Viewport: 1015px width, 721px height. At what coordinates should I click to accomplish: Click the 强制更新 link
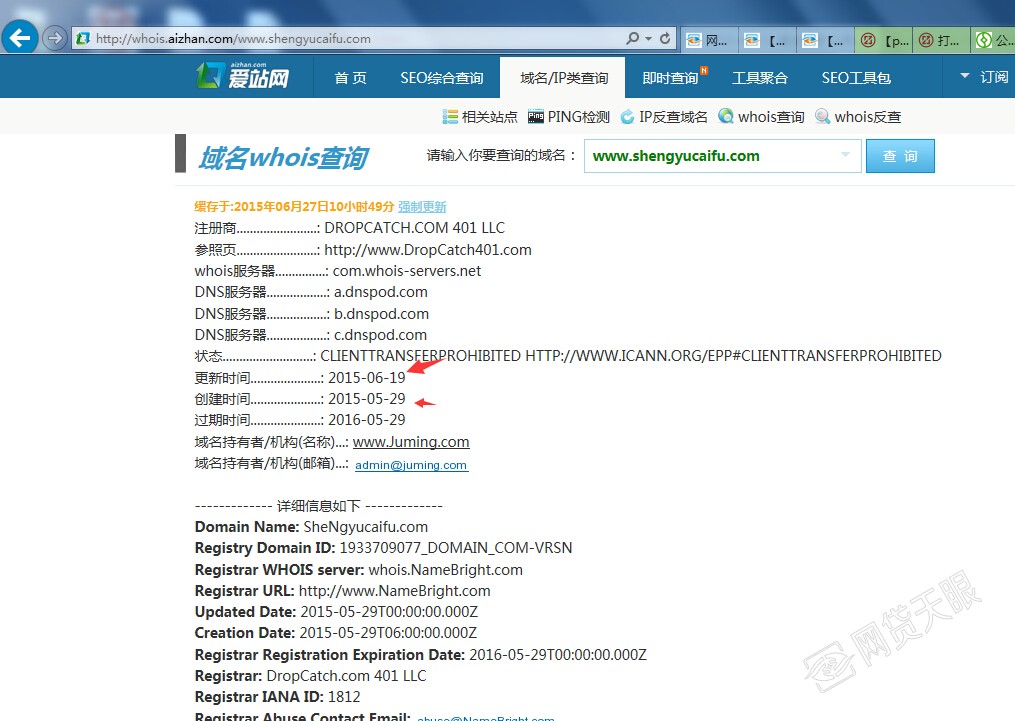422,207
